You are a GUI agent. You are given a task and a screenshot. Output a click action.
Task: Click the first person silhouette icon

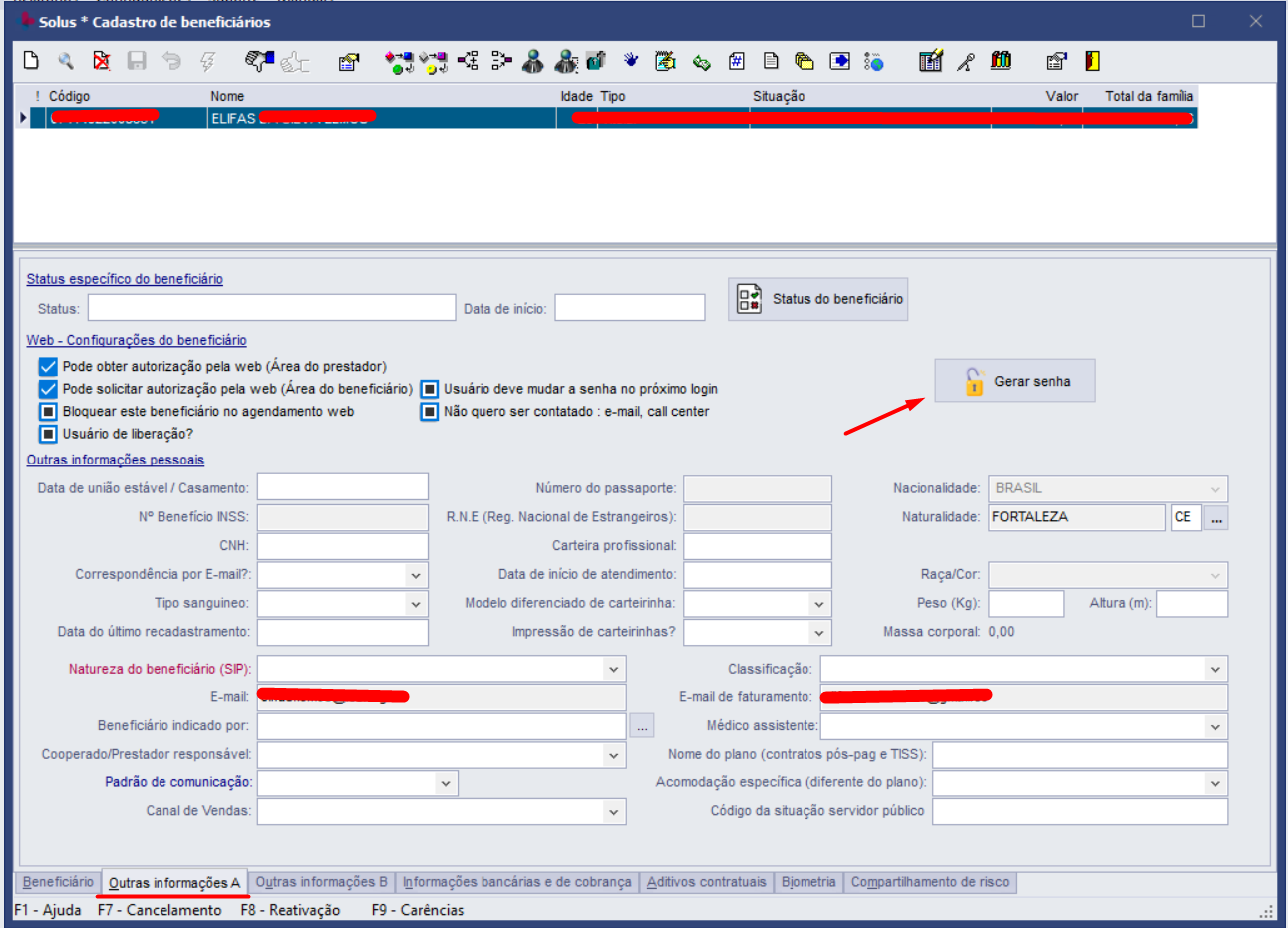coord(533,62)
